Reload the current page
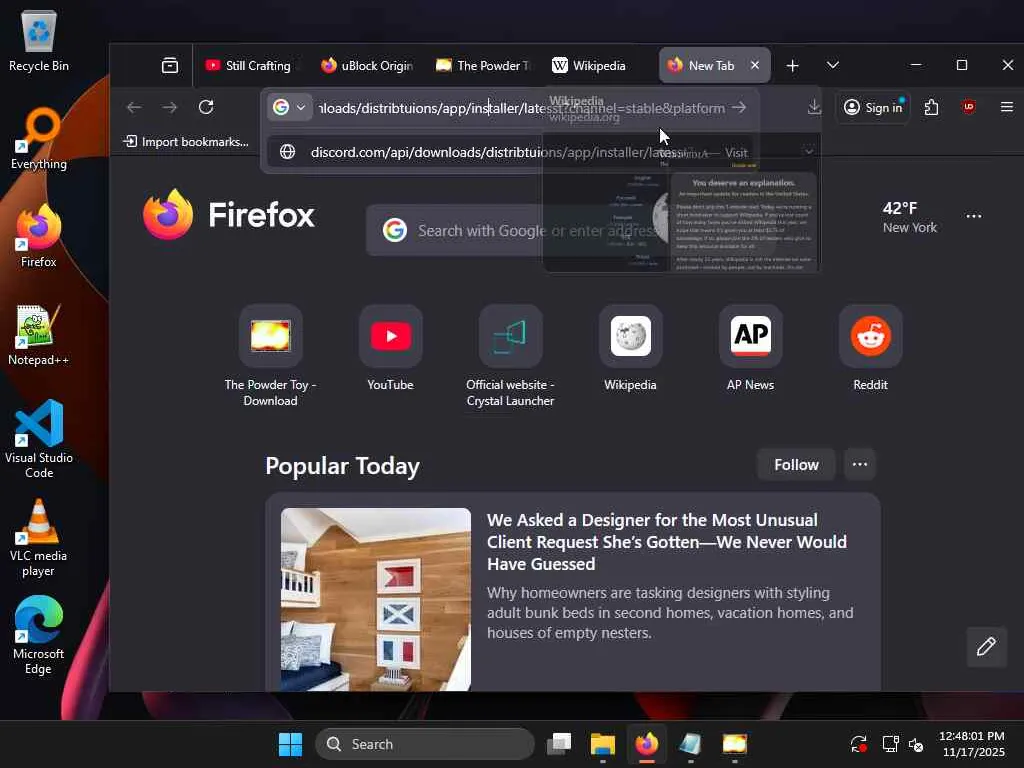Viewport: 1024px width, 768px height. [x=206, y=107]
